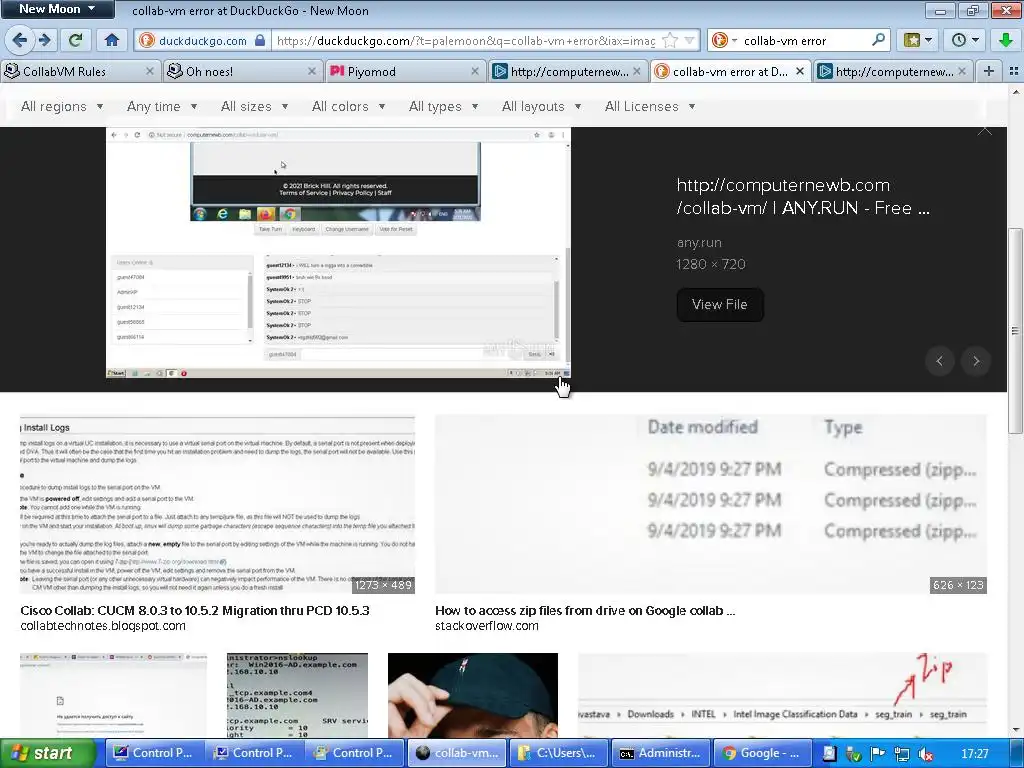Viewport: 1024px width, 768px height.
Task: Reload the current page
Action: 76,40
